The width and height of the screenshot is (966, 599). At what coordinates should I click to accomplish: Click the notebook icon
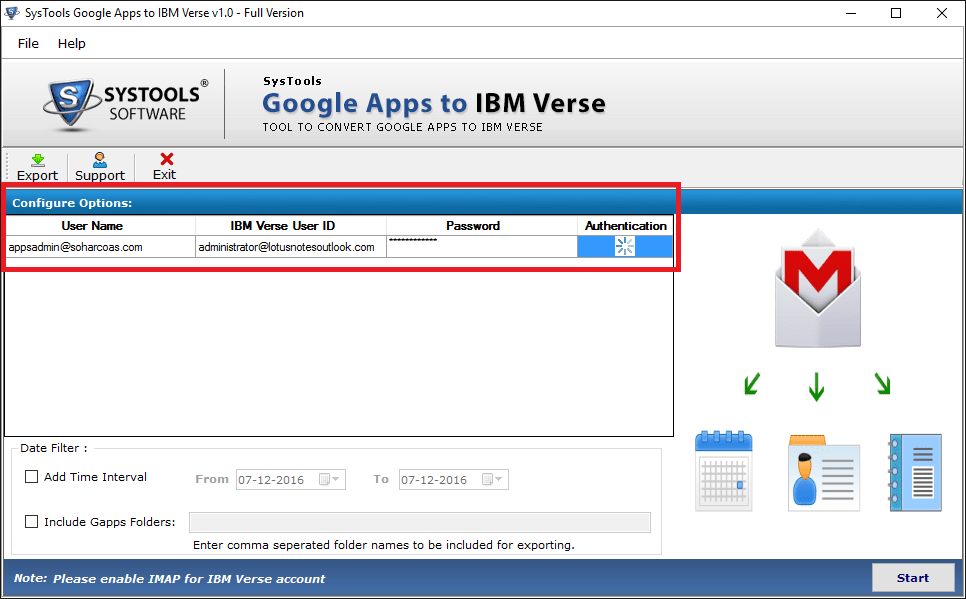[915, 473]
